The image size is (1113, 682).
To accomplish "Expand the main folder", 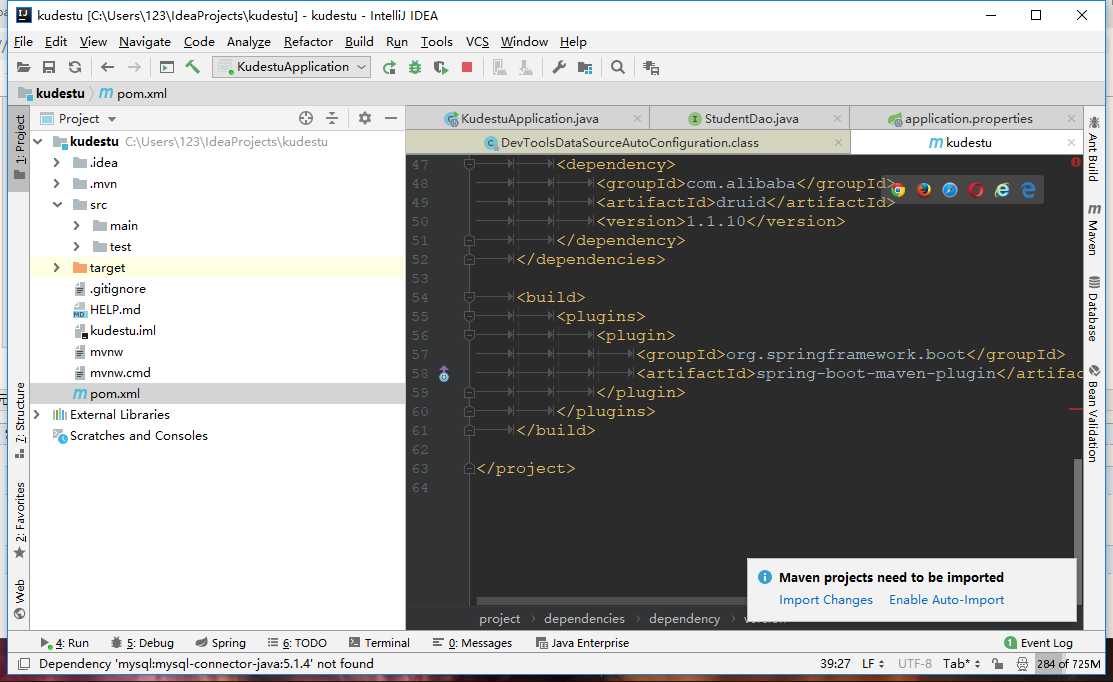I will [x=77, y=226].
